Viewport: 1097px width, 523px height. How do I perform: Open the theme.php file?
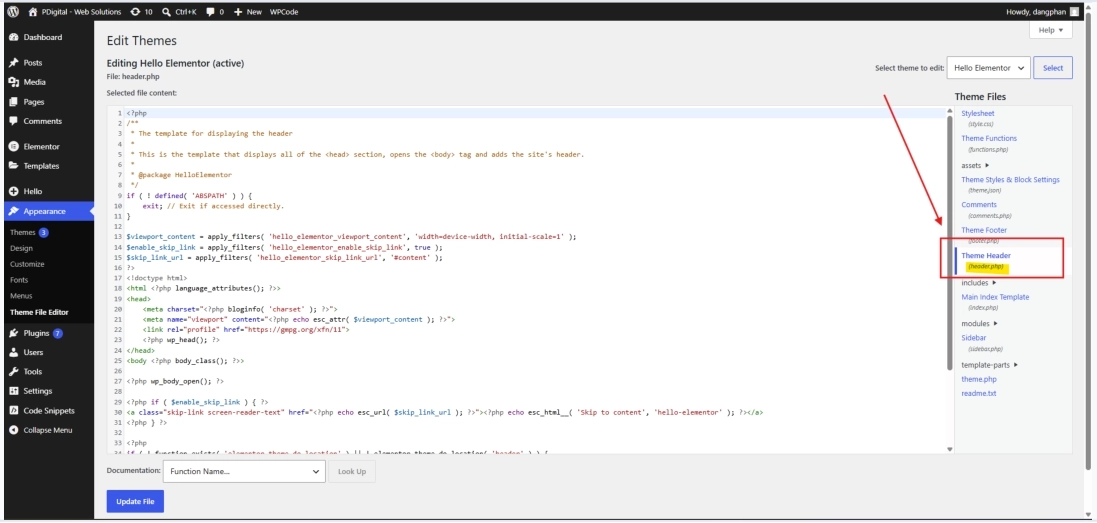click(979, 379)
